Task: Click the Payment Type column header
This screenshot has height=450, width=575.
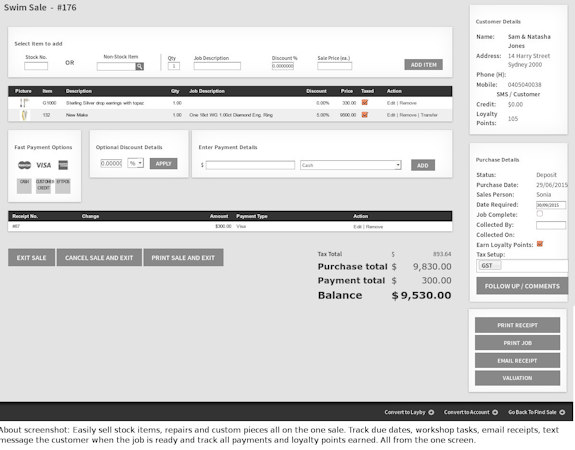Action: [x=252, y=216]
